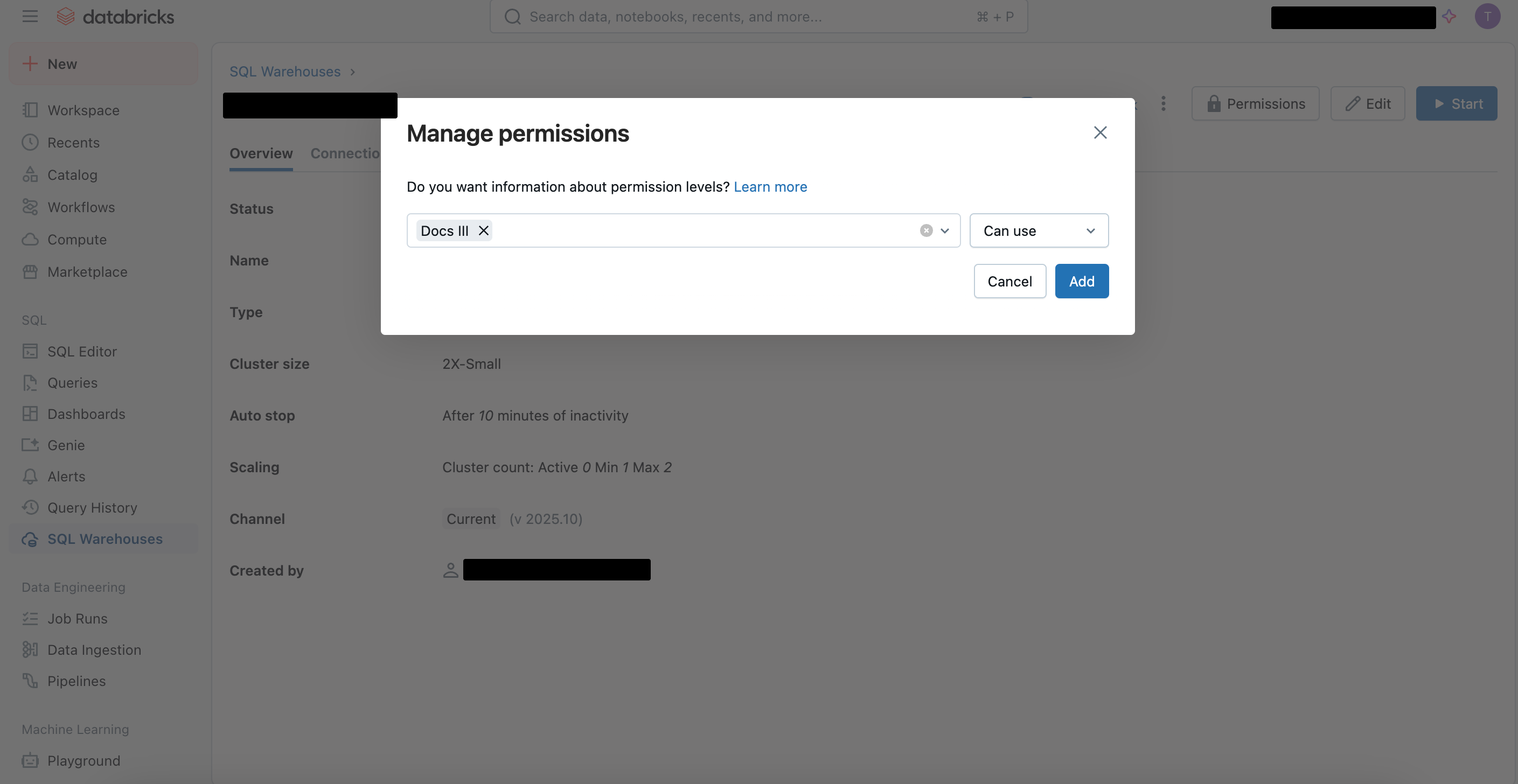Screen dimensions: 1518x784
Task: Close the Manage permissions dialog
Action: tap(1099, 132)
